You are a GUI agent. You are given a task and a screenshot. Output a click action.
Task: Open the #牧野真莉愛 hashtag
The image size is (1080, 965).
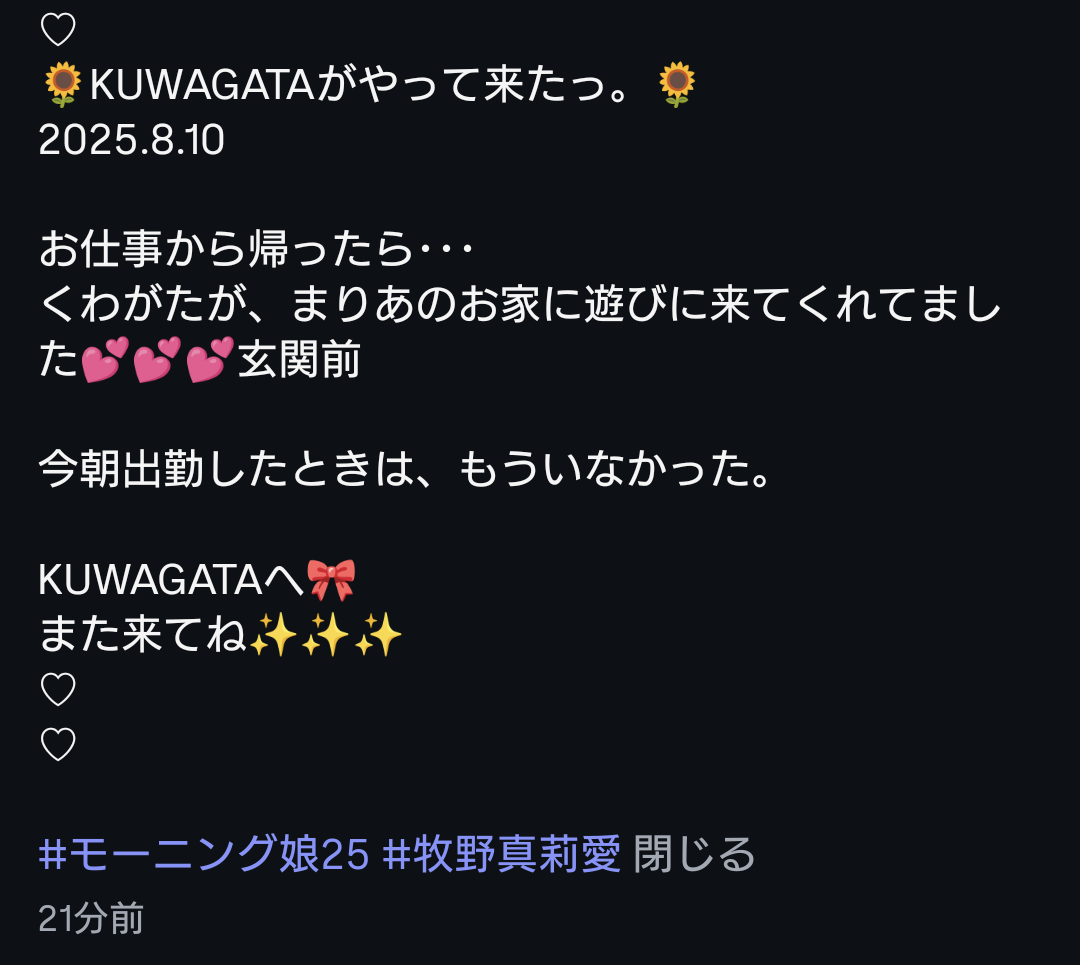tap(501, 854)
